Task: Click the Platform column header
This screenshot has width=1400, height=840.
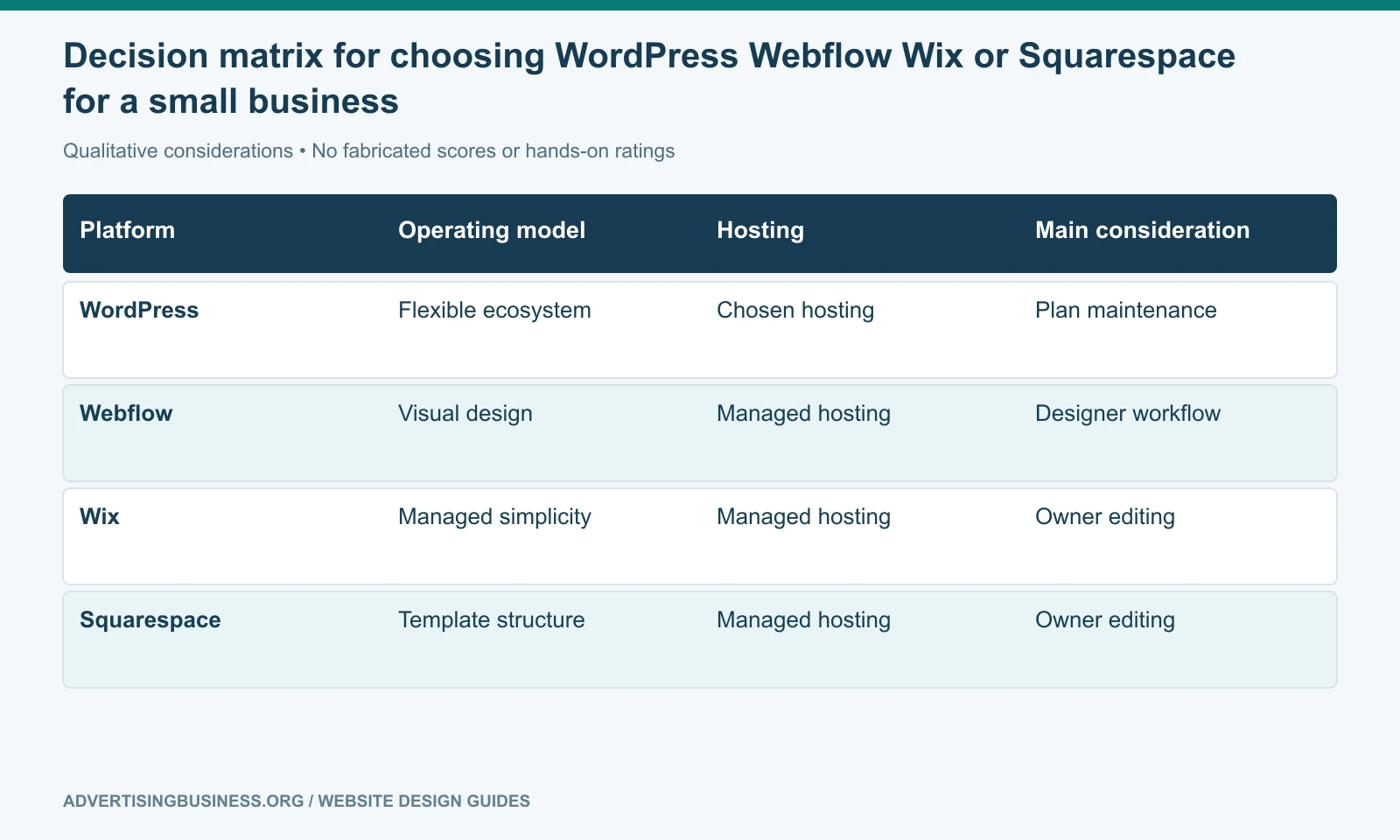Action: tap(128, 230)
